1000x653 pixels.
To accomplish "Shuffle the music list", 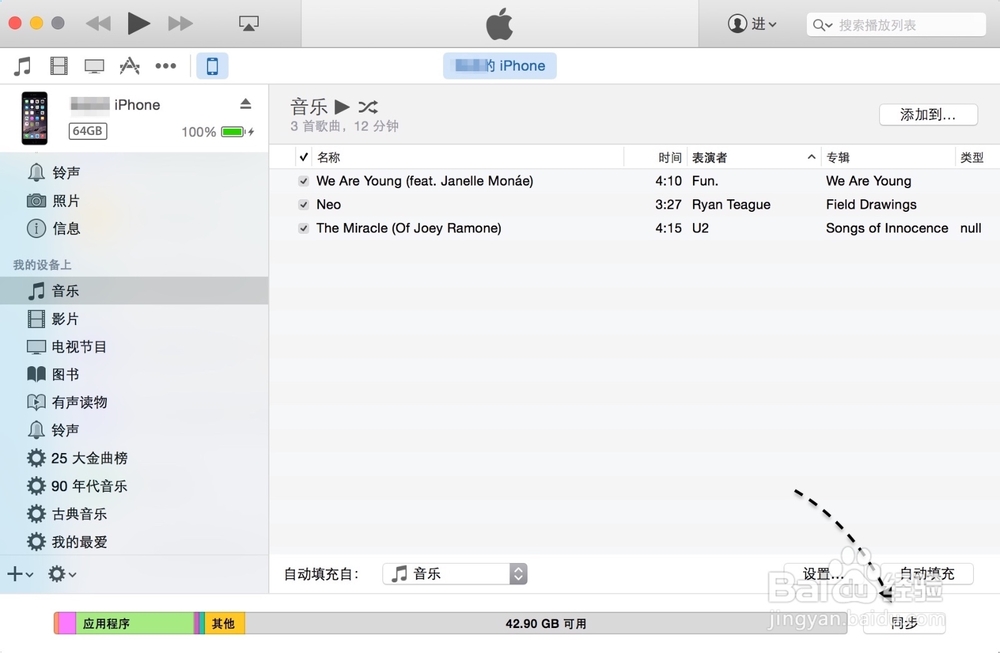I will 368,106.
